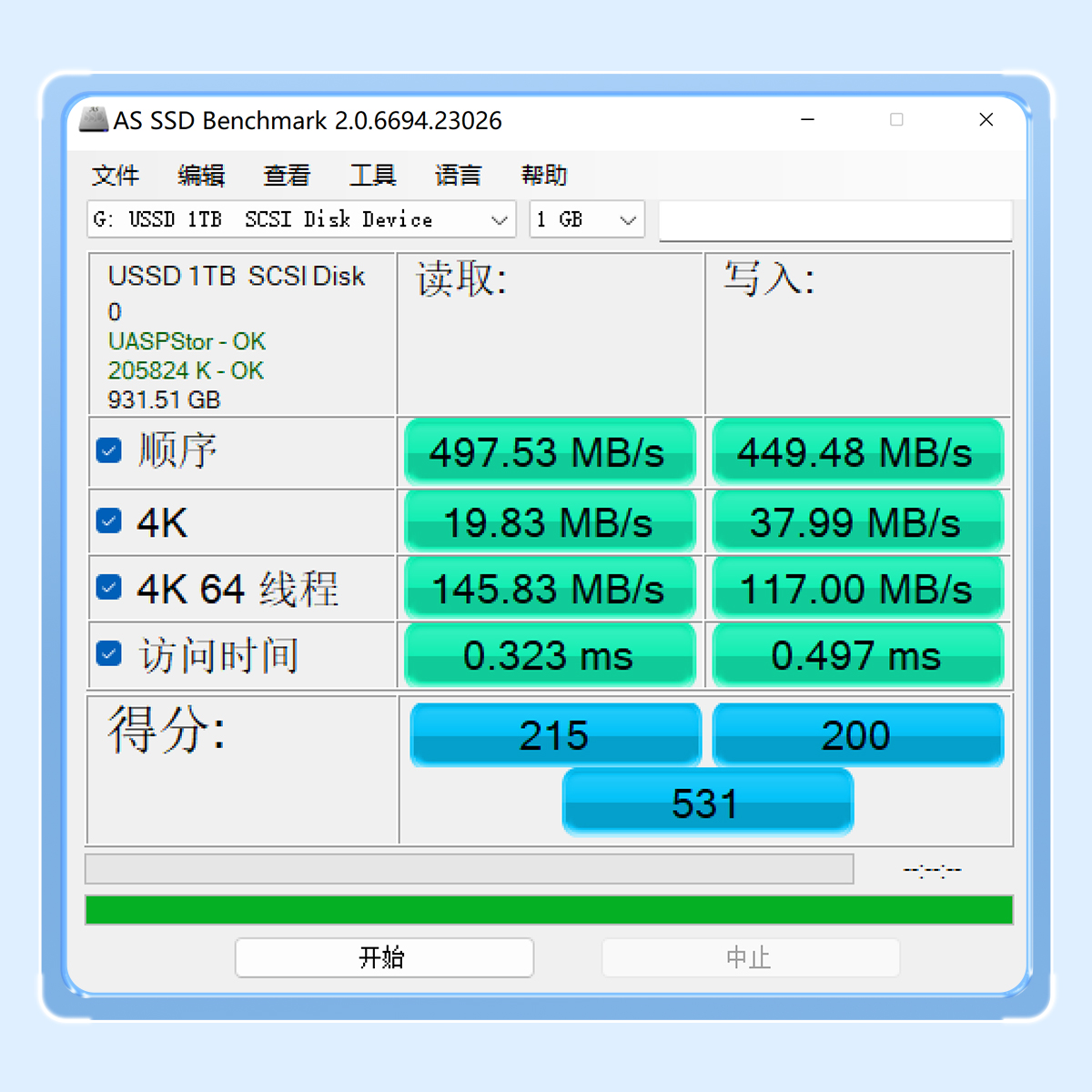Click the green progress bar

point(549,910)
